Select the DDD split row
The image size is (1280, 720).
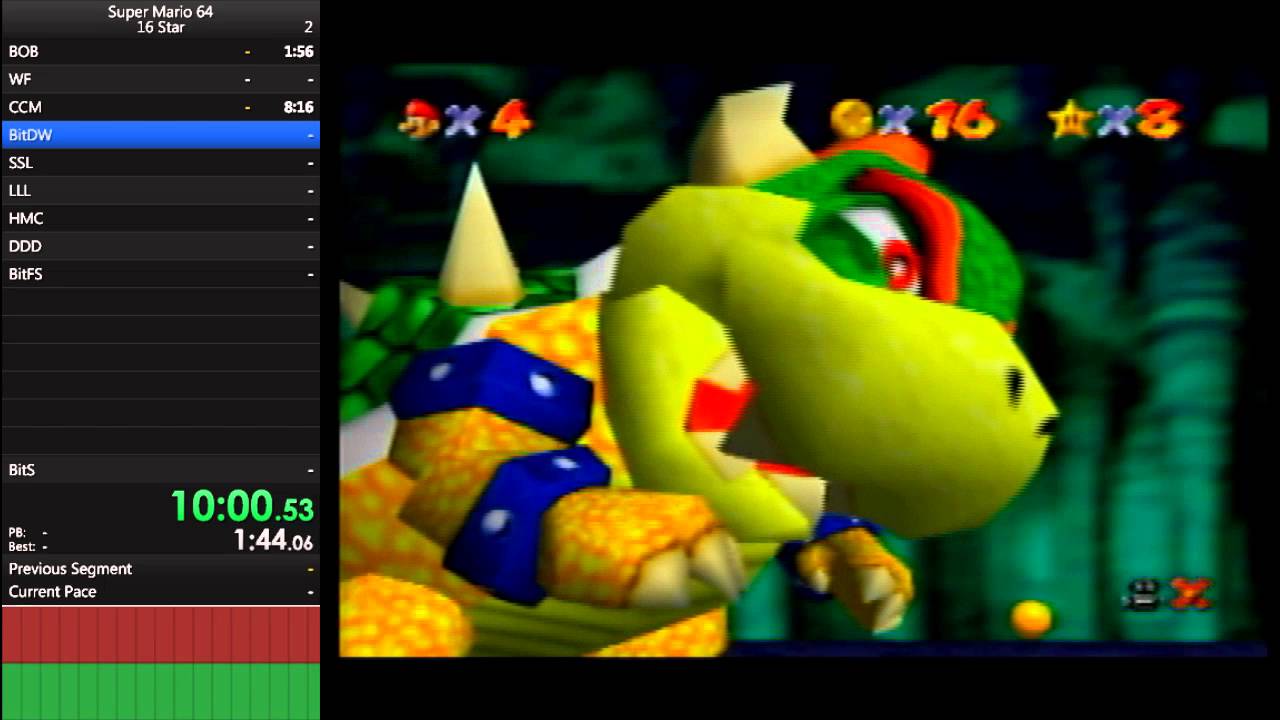tap(160, 246)
